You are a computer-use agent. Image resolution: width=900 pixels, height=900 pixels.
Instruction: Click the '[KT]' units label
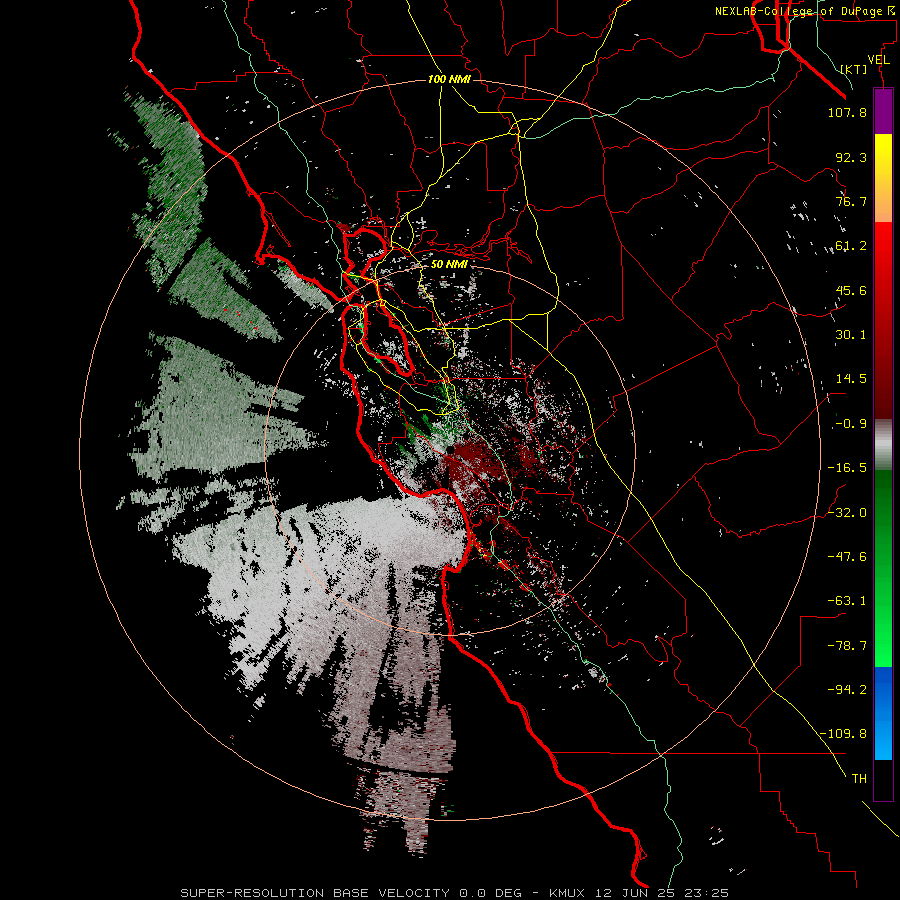[x=854, y=69]
